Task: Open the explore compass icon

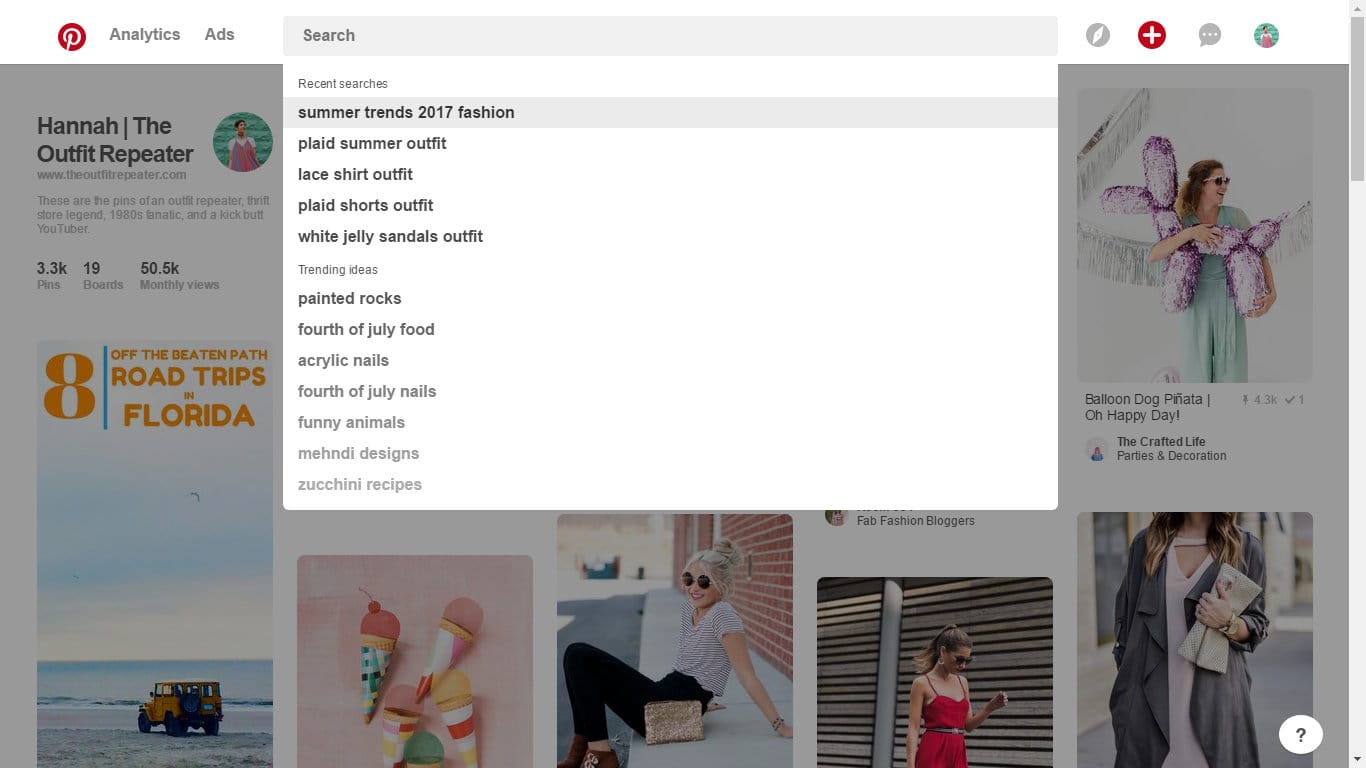Action: (x=1097, y=35)
